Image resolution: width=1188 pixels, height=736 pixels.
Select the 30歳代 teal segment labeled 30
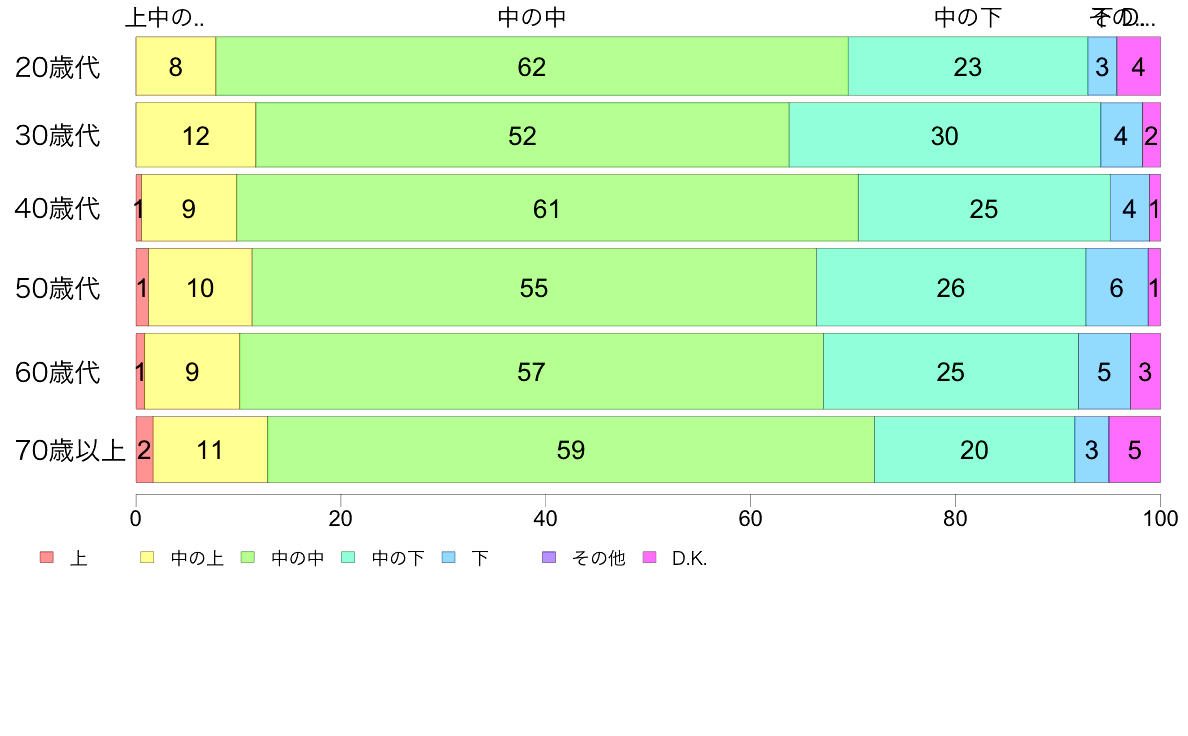(945, 135)
